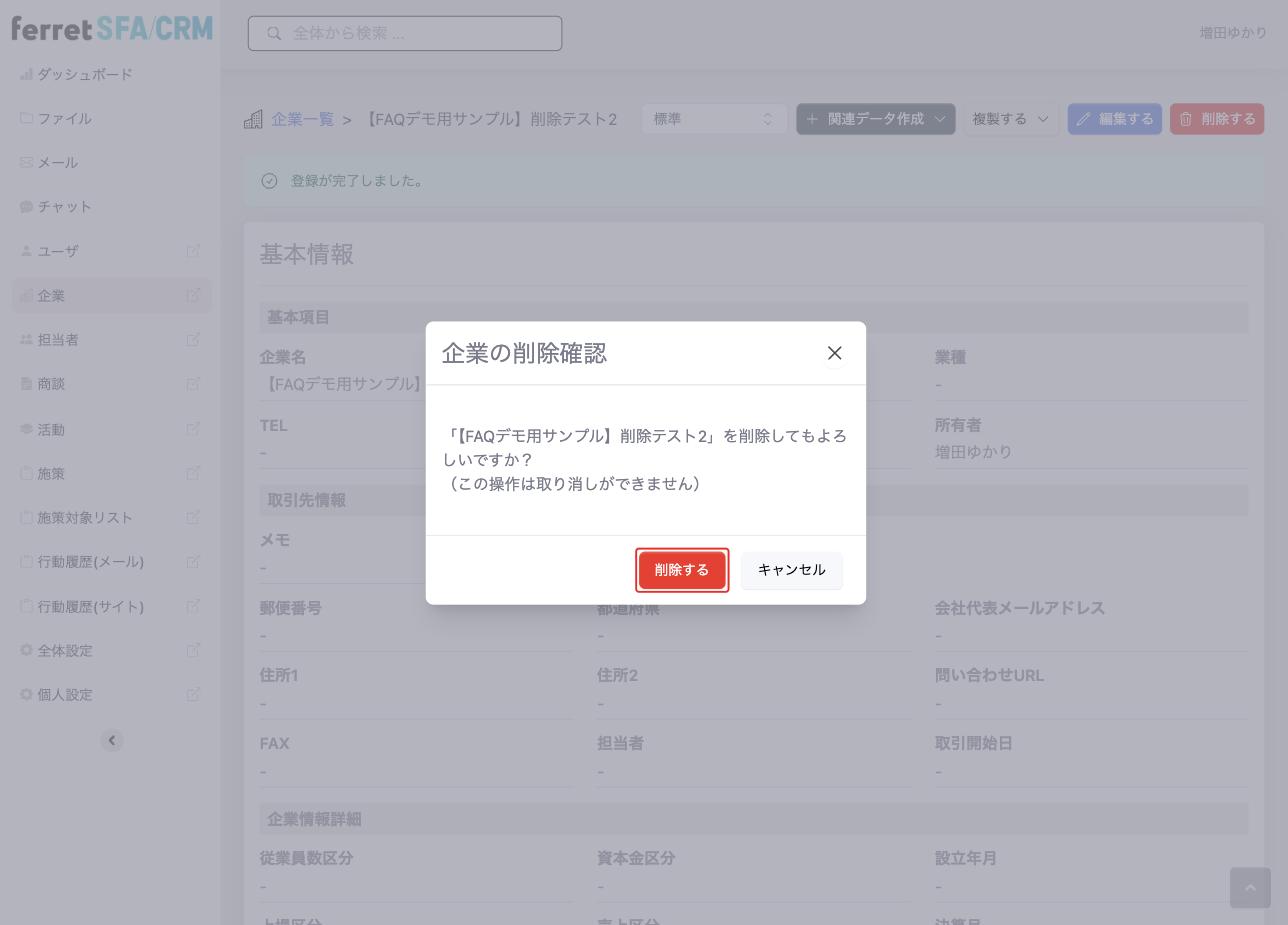The width and height of the screenshot is (1288, 925).
Task: Click the external link icon next to 施策
Action: (x=194, y=473)
